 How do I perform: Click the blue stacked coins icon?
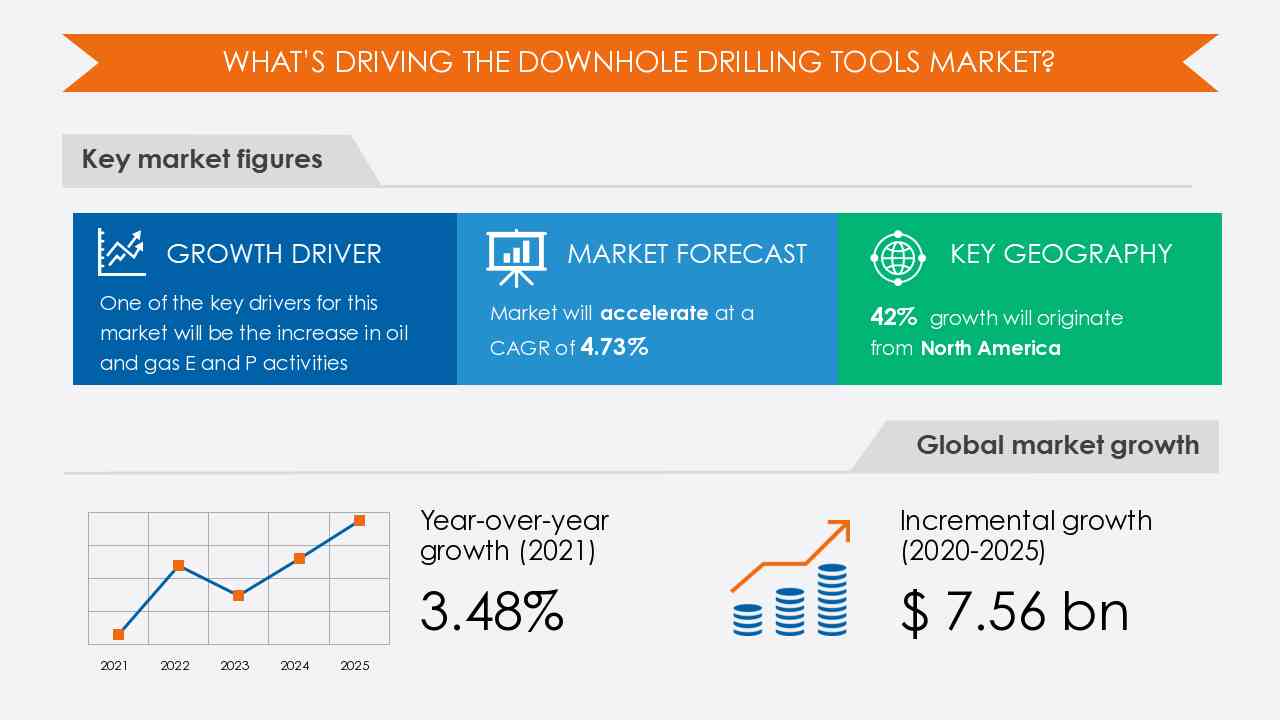(x=790, y=603)
